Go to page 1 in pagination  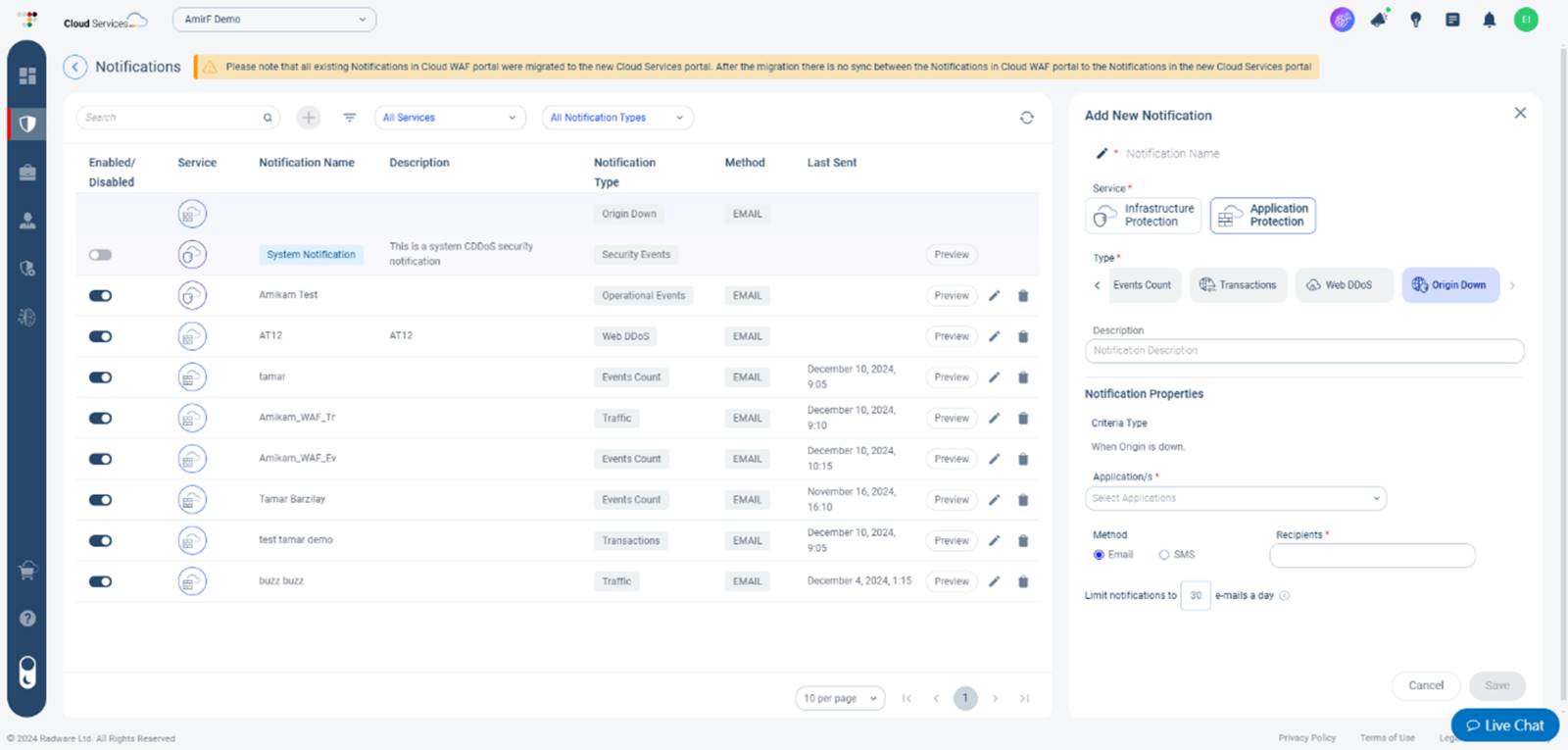[x=965, y=698]
